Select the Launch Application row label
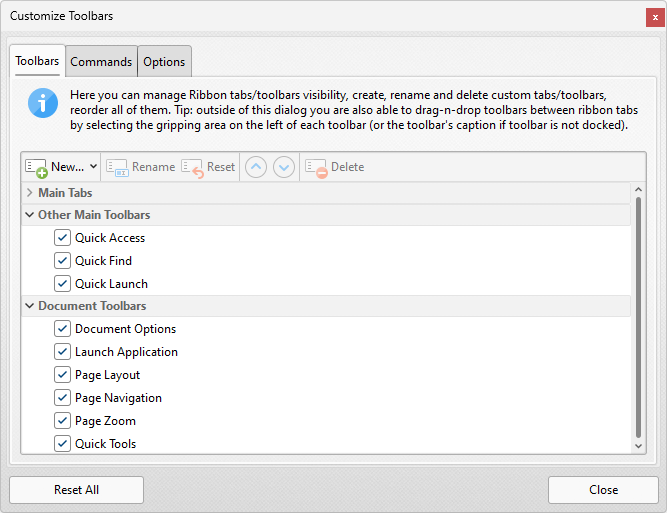Screen dimensions: 667x513 (126, 352)
